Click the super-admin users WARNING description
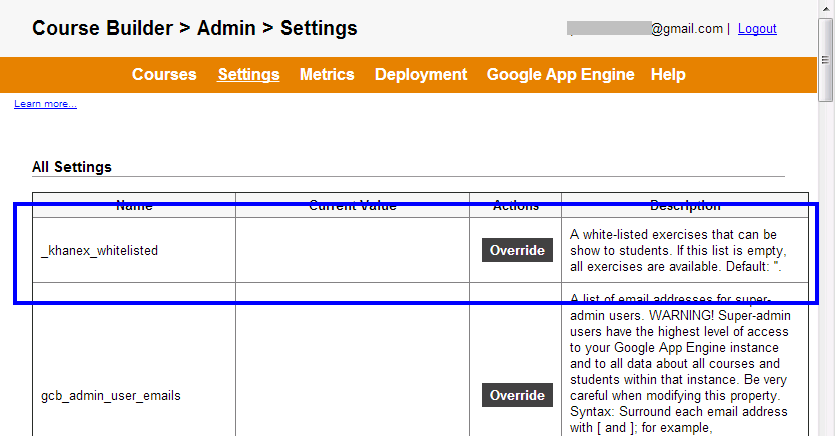Image resolution: width=835 pixels, height=436 pixels. click(x=680, y=364)
